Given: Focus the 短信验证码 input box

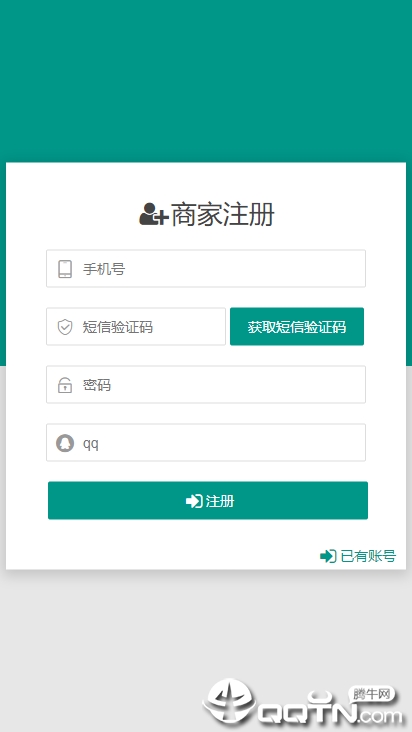Looking at the screenshot, I should (x=136, y=326).
